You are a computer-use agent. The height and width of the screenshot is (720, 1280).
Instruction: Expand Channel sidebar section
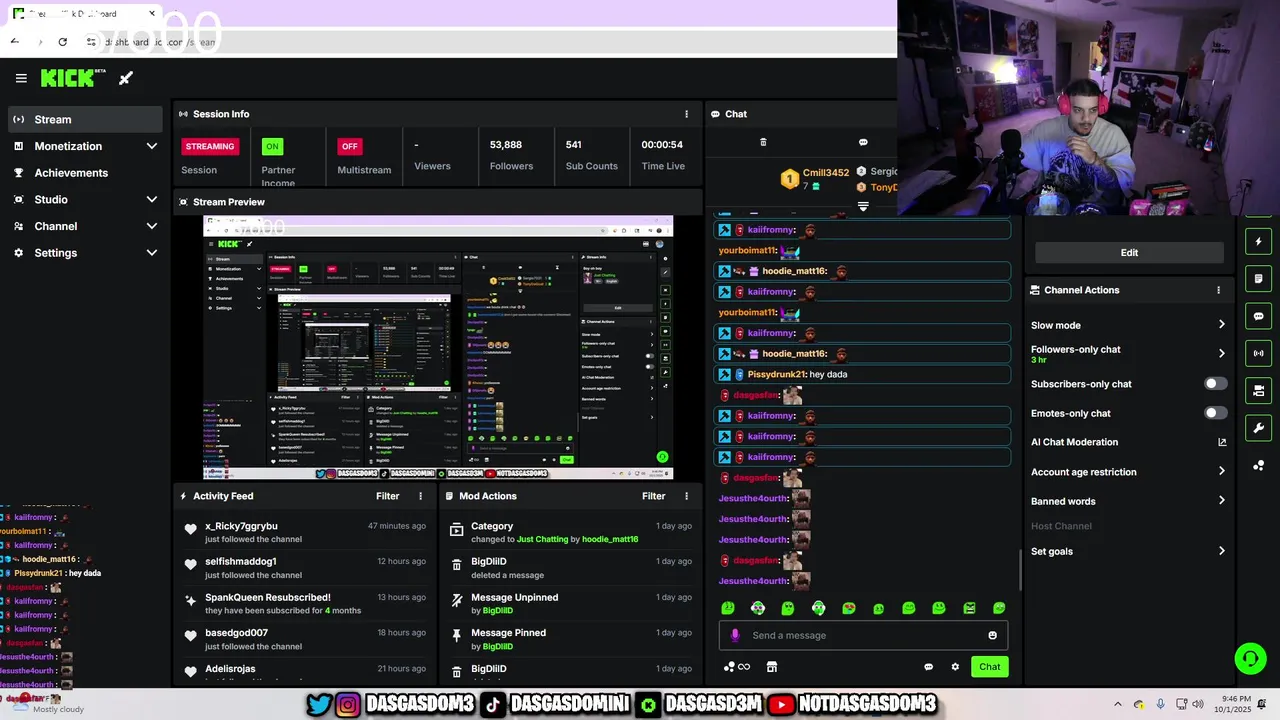click(x=152, y=226)
